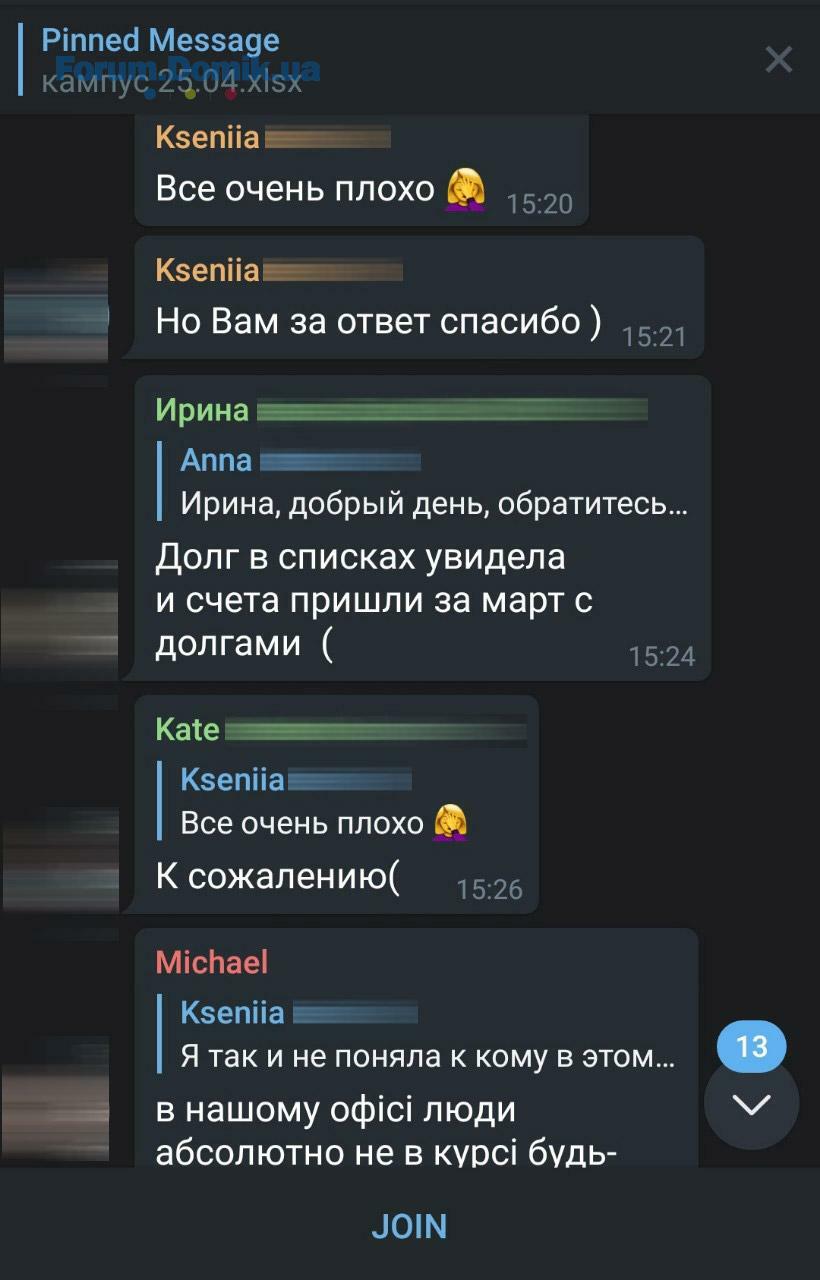Viewport: 820px width, 1280px height.
Task: Tap the 13 unread messages badge
Action: pos(752,1047)
